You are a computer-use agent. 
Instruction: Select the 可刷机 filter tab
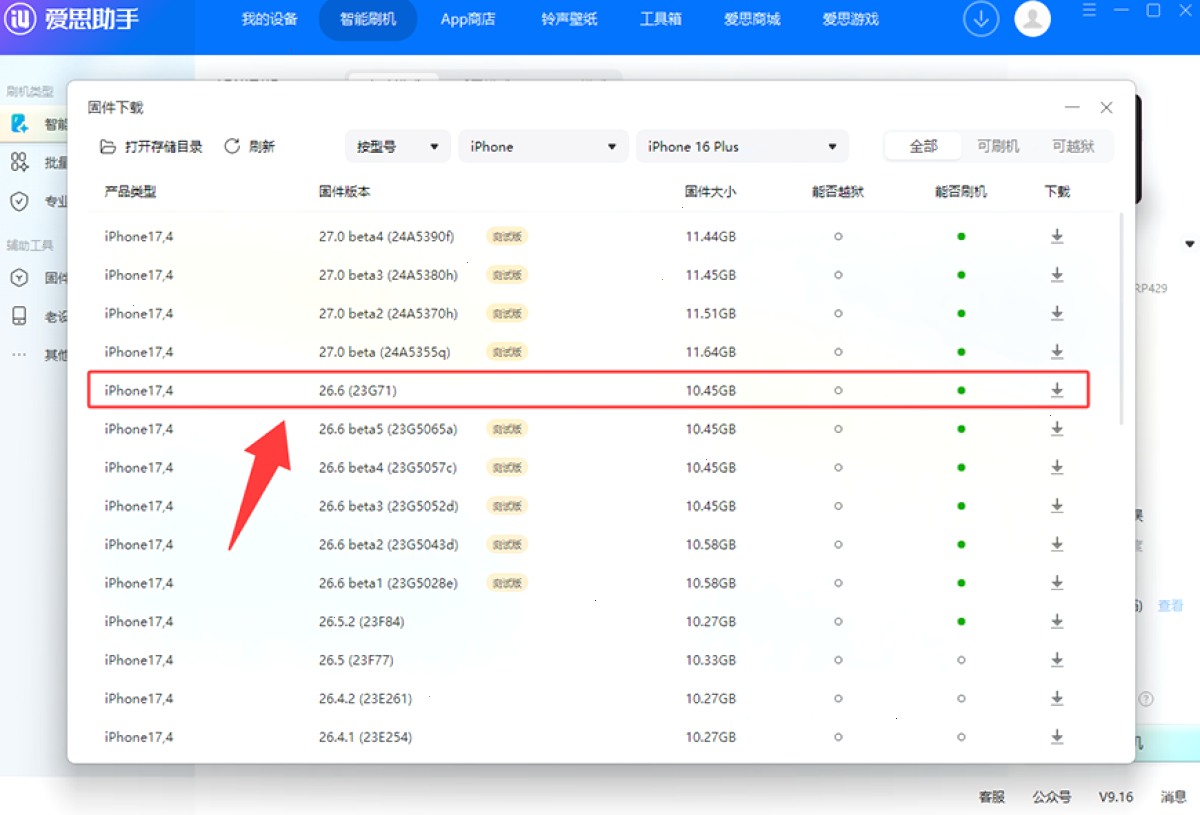pyautogui.click(x=998, y=146)
